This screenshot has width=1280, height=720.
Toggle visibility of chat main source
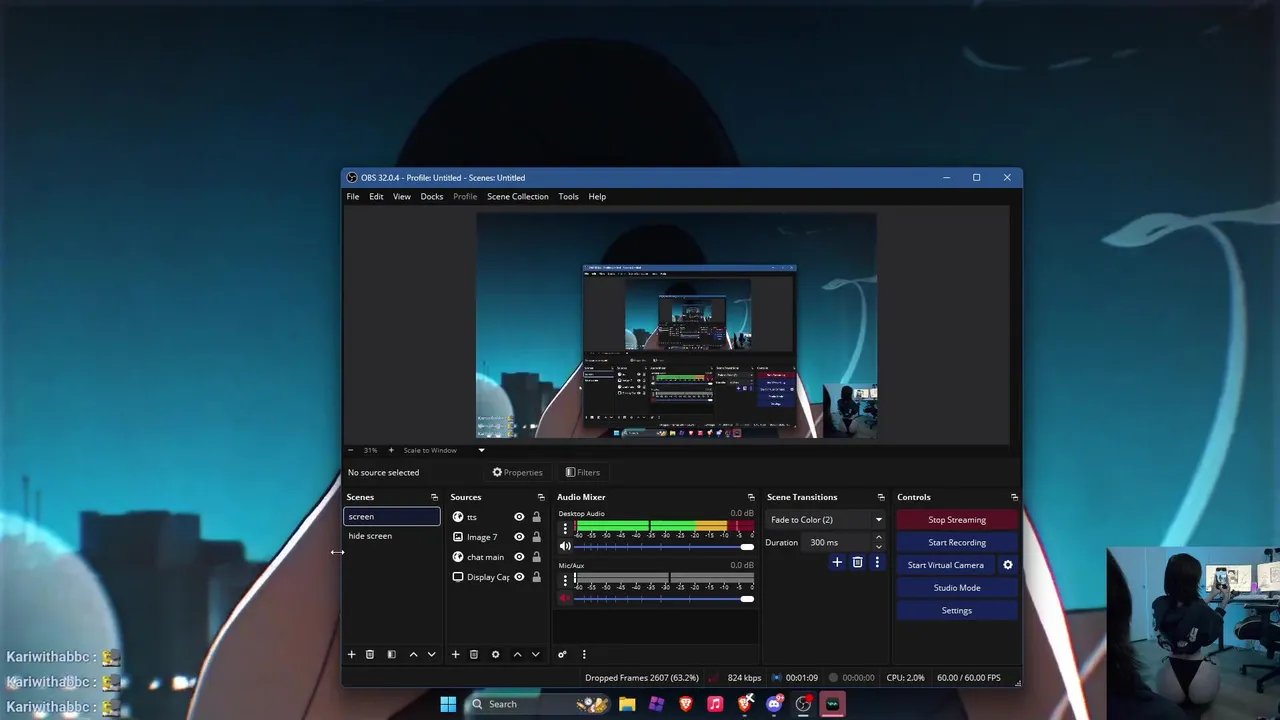[x=519, y=557]
